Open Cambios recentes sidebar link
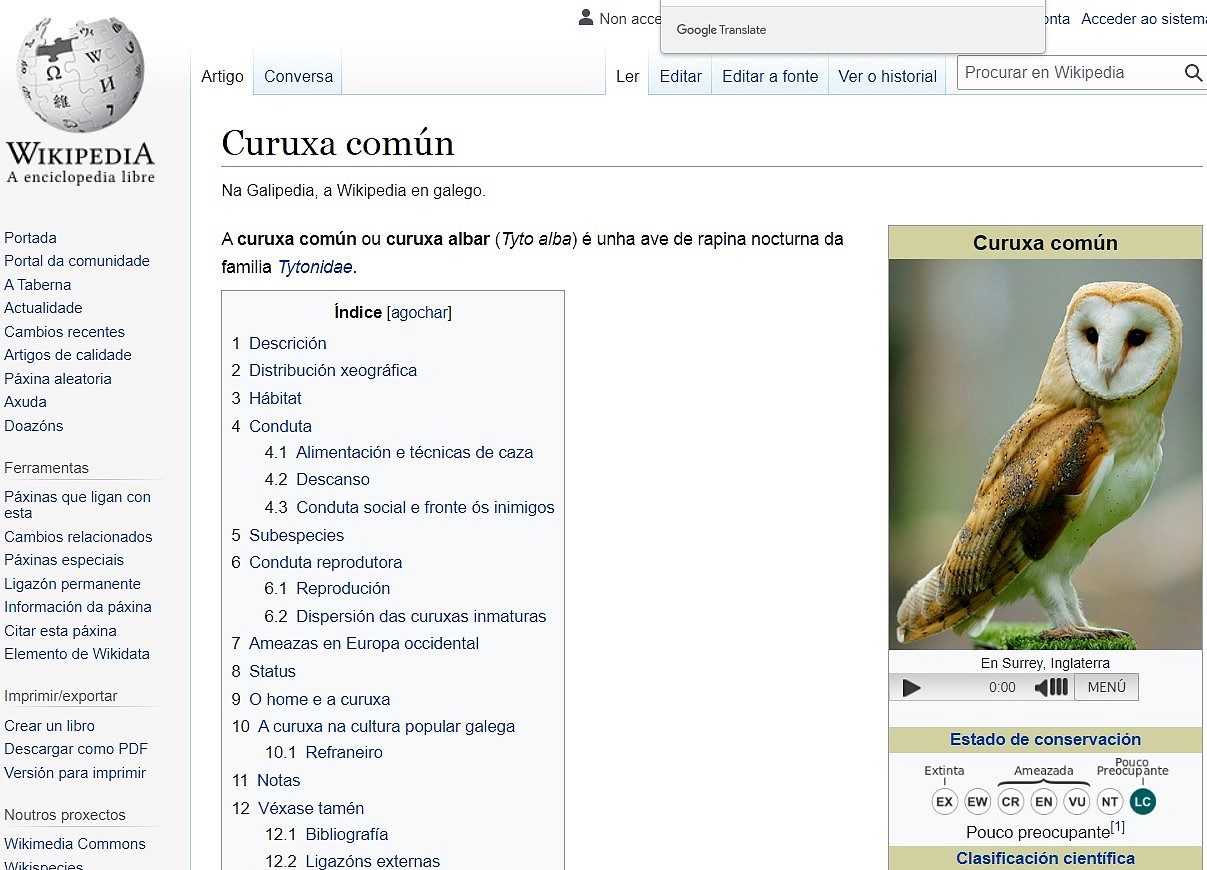Viewport: 1207px width, 870px height. coord(65,332)
